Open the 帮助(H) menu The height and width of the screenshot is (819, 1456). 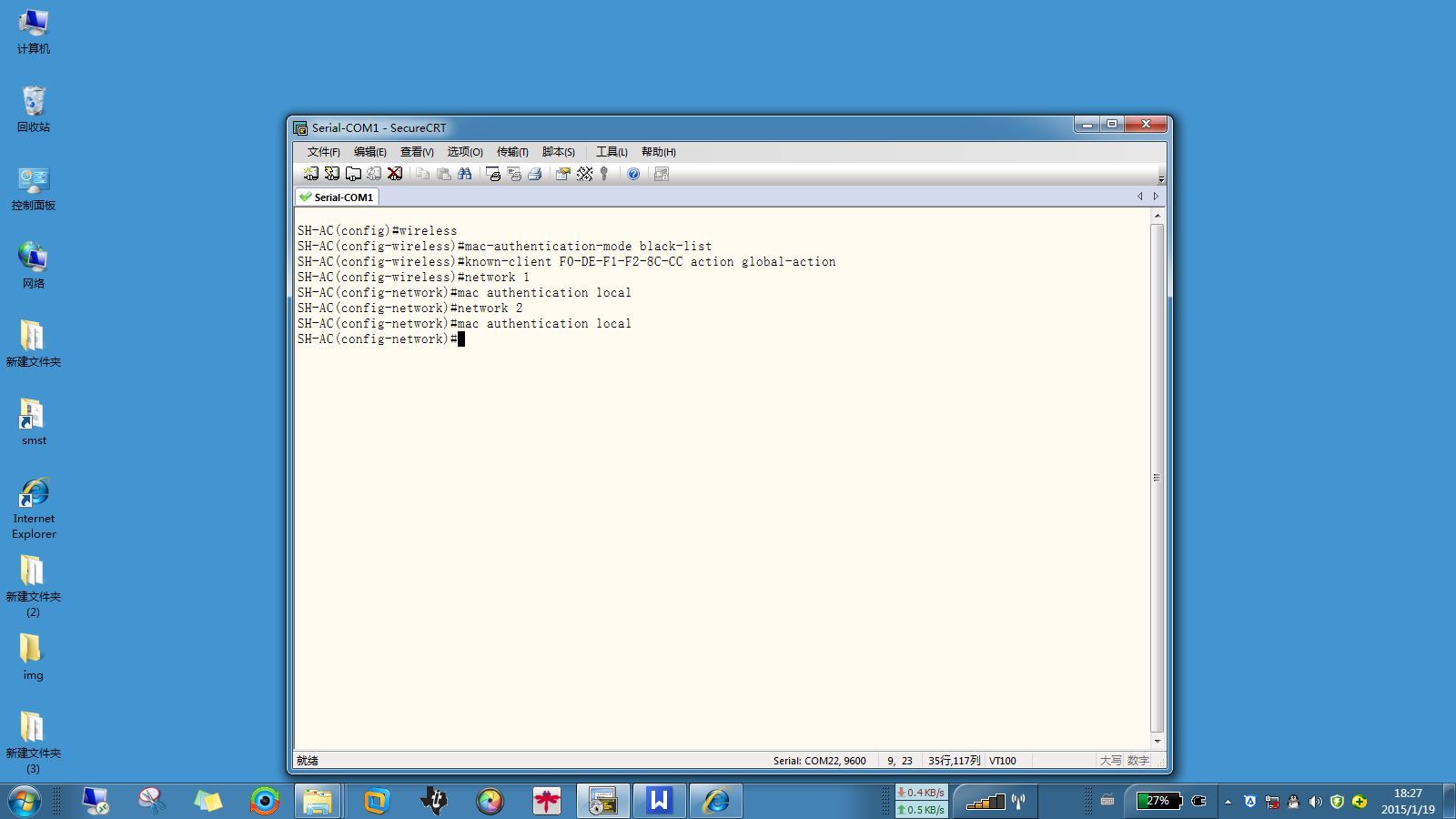pos(658,152)
